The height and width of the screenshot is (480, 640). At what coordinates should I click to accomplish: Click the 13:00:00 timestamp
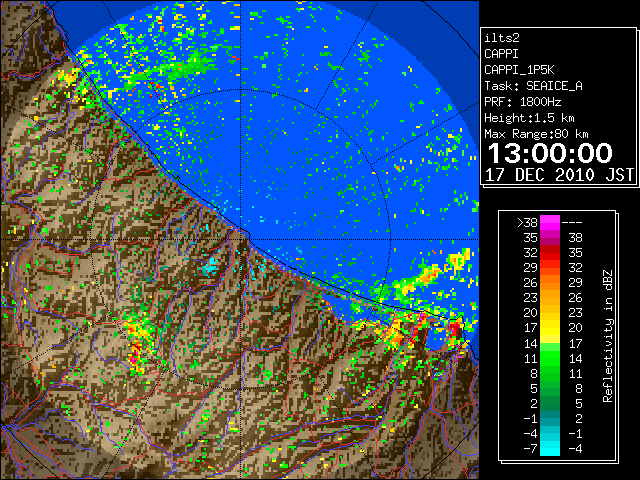click(x=550, y=153)
